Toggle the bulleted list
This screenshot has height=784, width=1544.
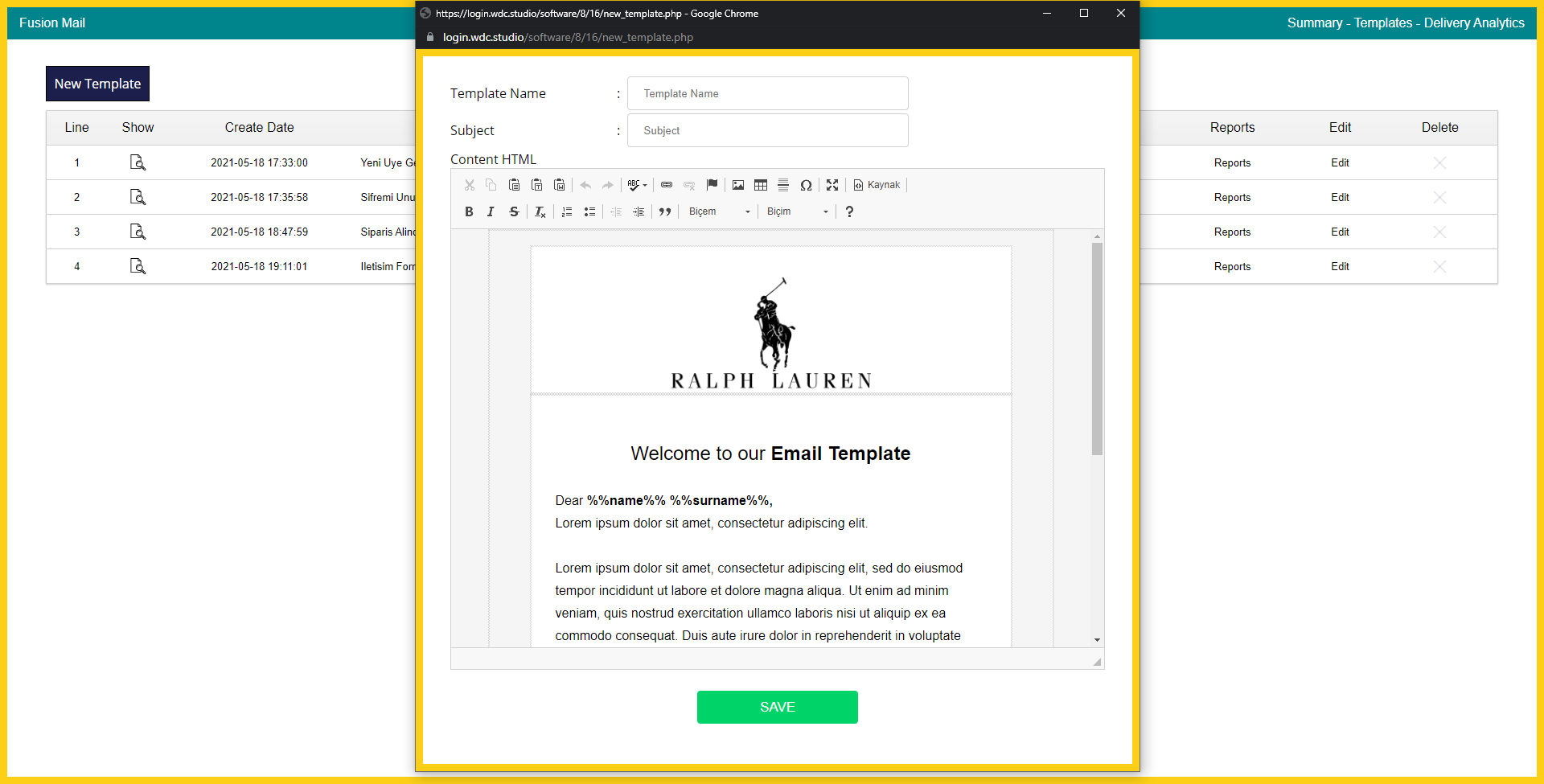589,211
